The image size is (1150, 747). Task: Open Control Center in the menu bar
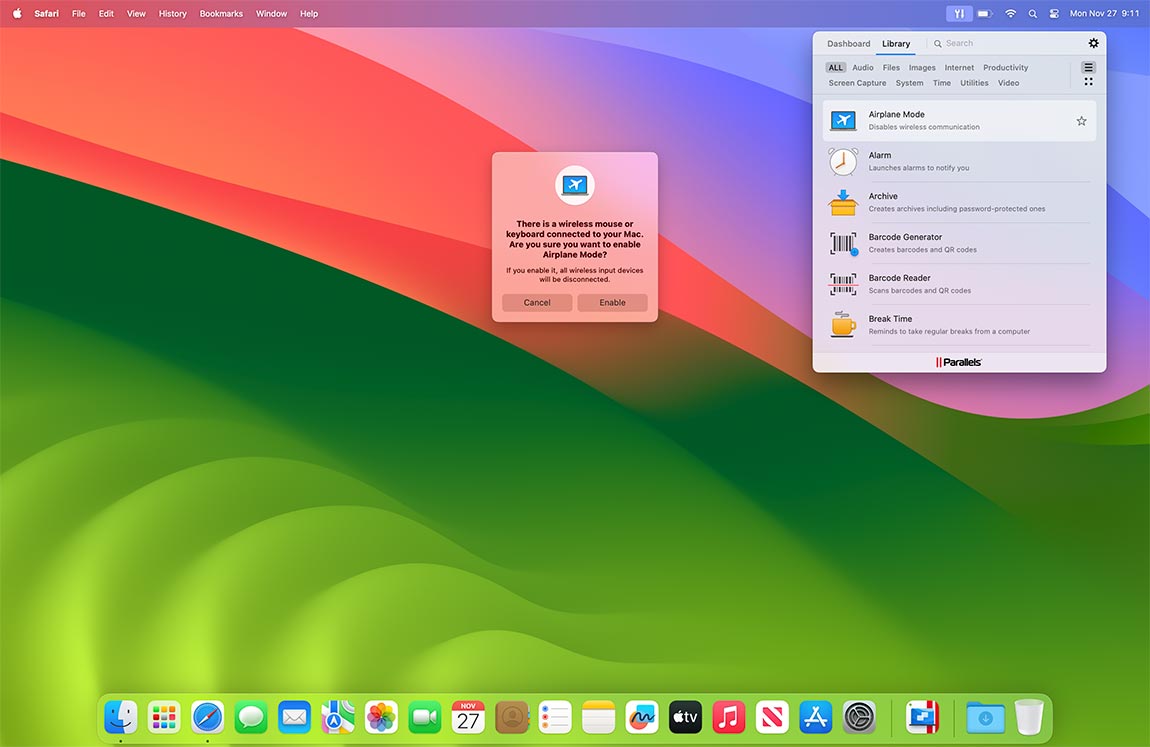tap(1053, 14)
